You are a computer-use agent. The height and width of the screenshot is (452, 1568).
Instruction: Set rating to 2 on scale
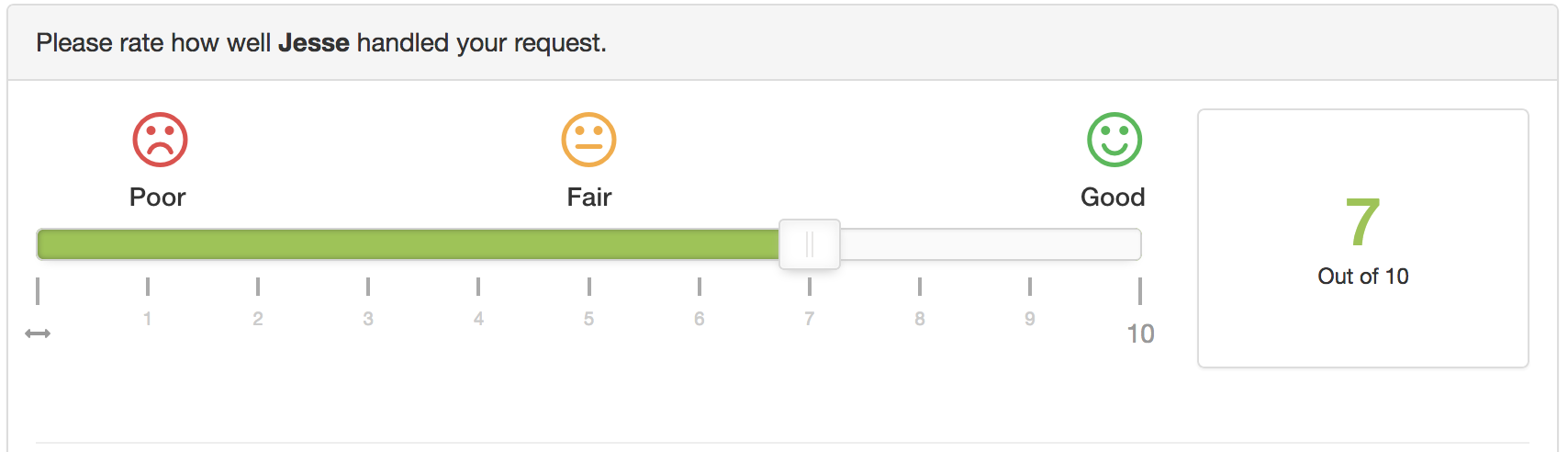[258, 319]
